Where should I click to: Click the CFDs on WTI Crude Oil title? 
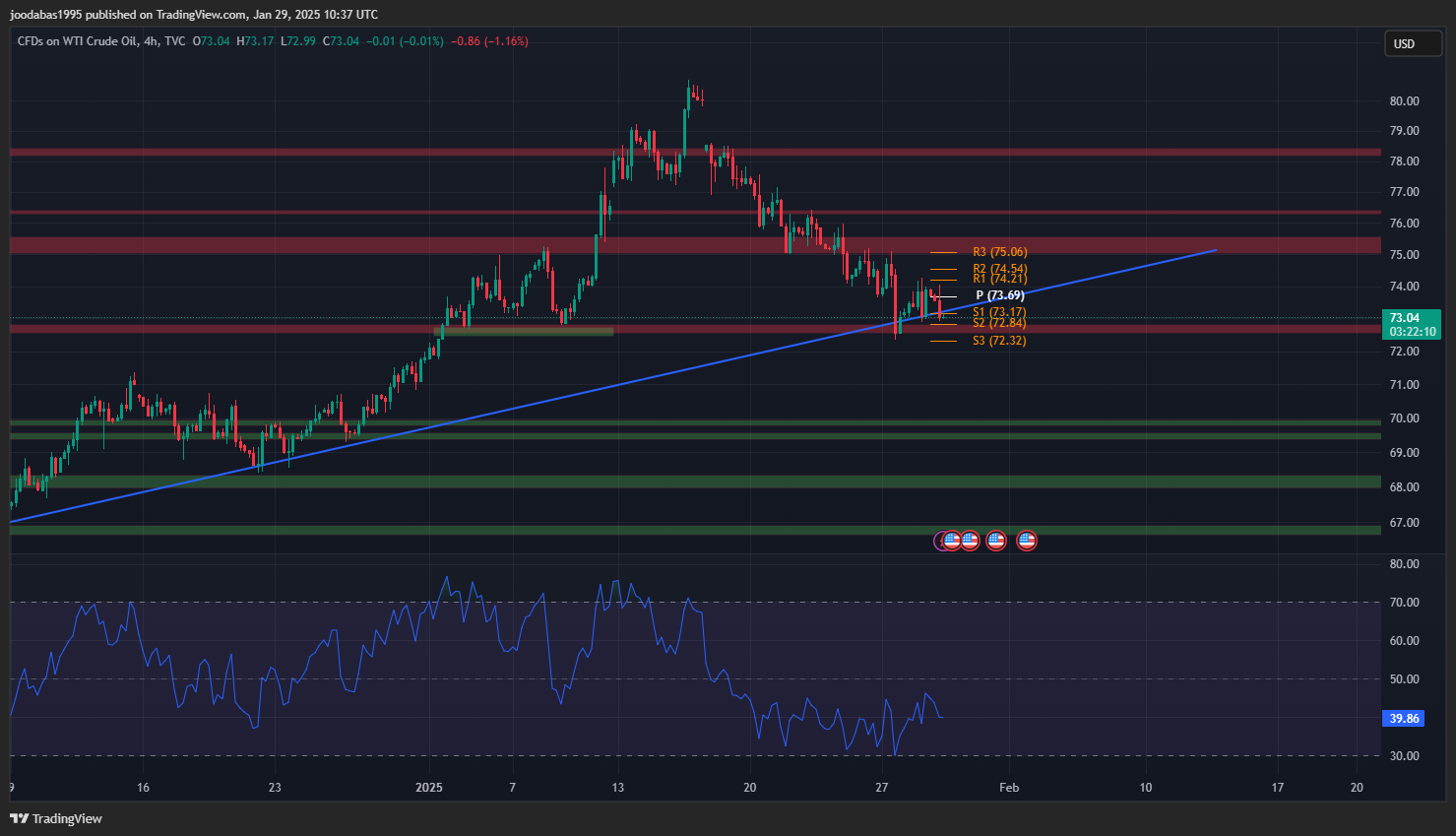78,41
